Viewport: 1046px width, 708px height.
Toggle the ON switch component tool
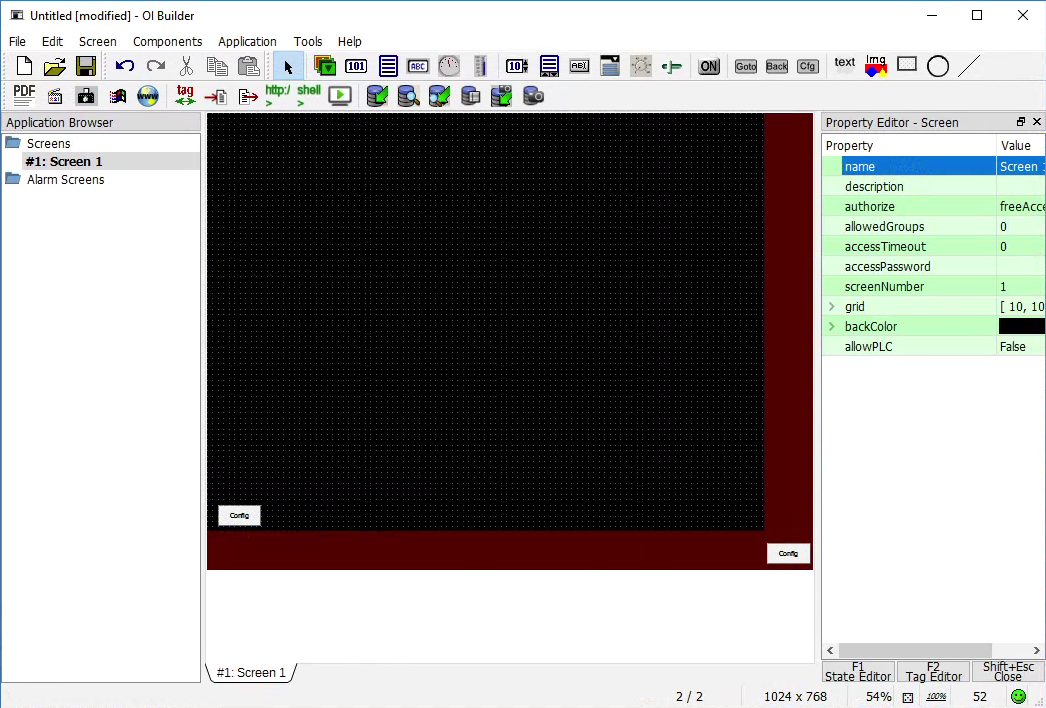pos(709,67)
